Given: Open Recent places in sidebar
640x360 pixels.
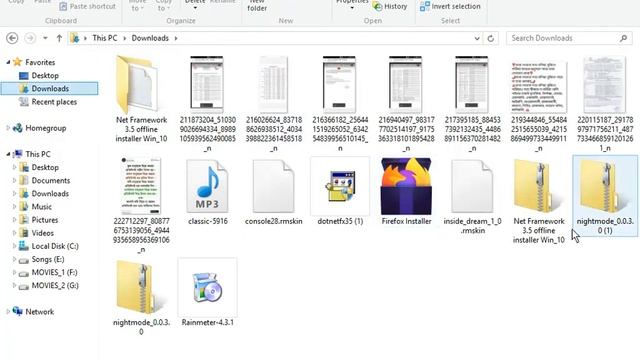Looking at the screenshot, I should tap(54, 102).
